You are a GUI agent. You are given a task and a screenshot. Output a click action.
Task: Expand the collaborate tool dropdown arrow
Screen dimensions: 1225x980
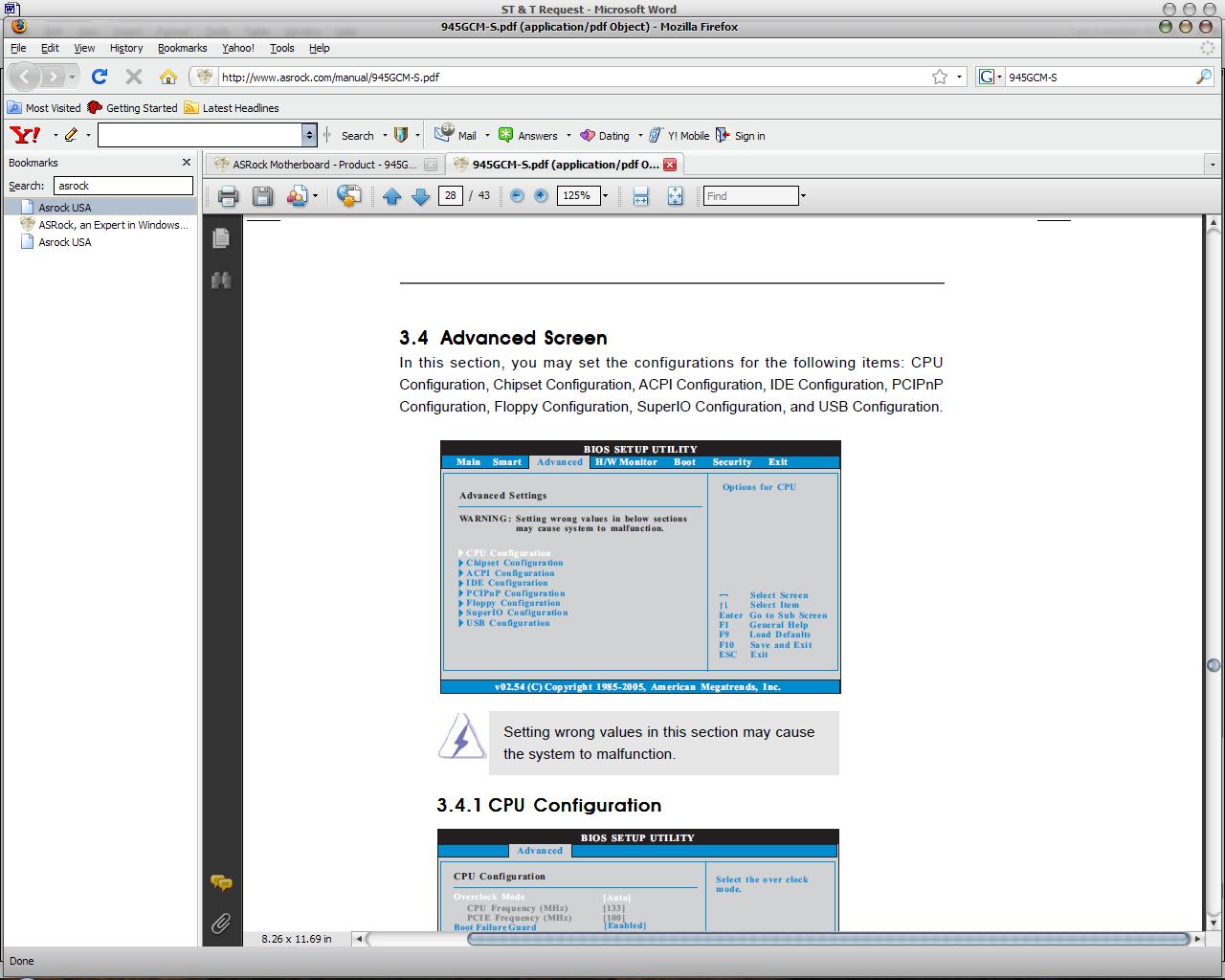point(315,196)
